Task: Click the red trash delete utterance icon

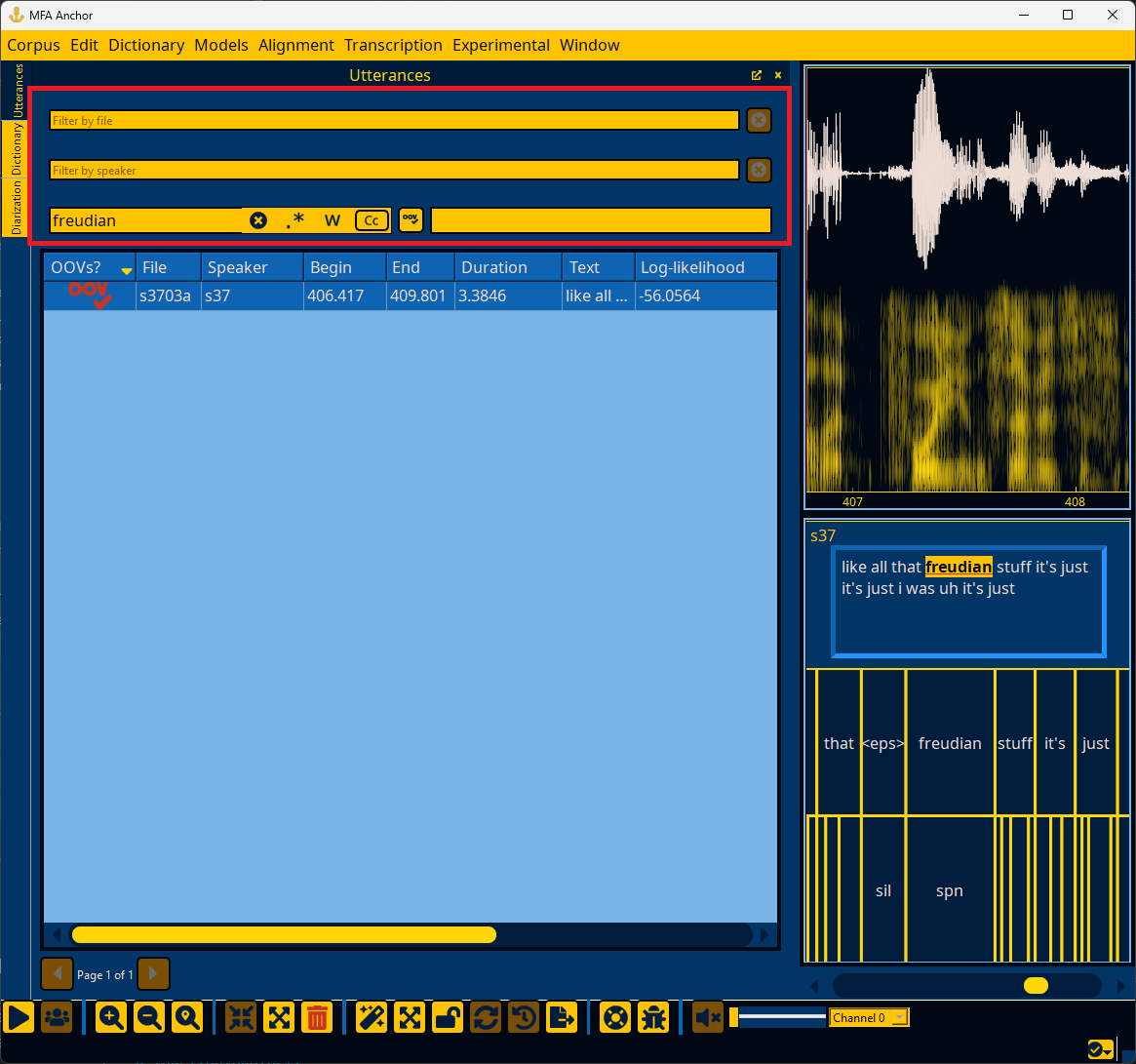Action: [x=317, y=1017]
